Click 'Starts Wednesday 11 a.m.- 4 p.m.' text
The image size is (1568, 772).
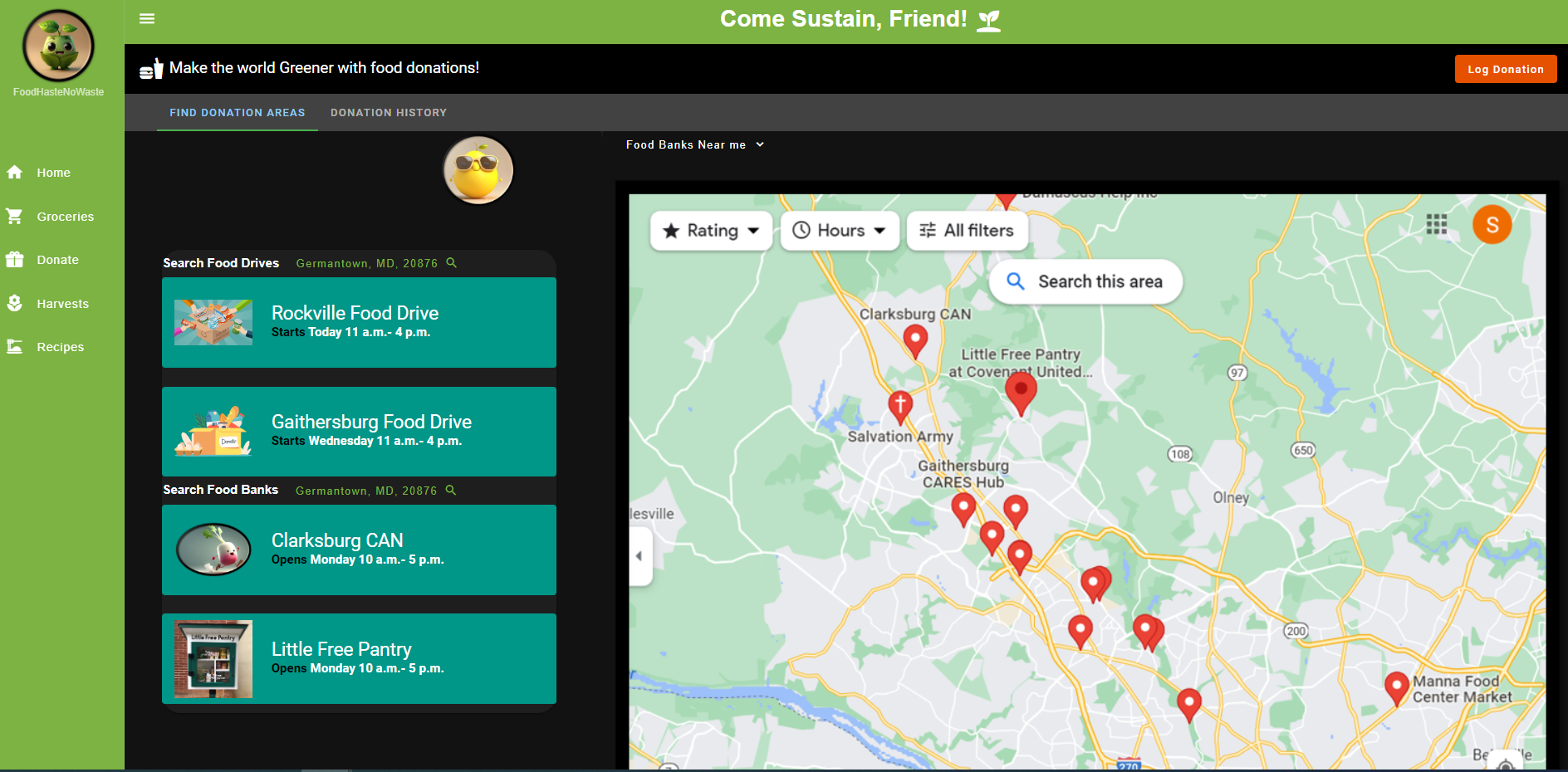(x=366, y=441)
